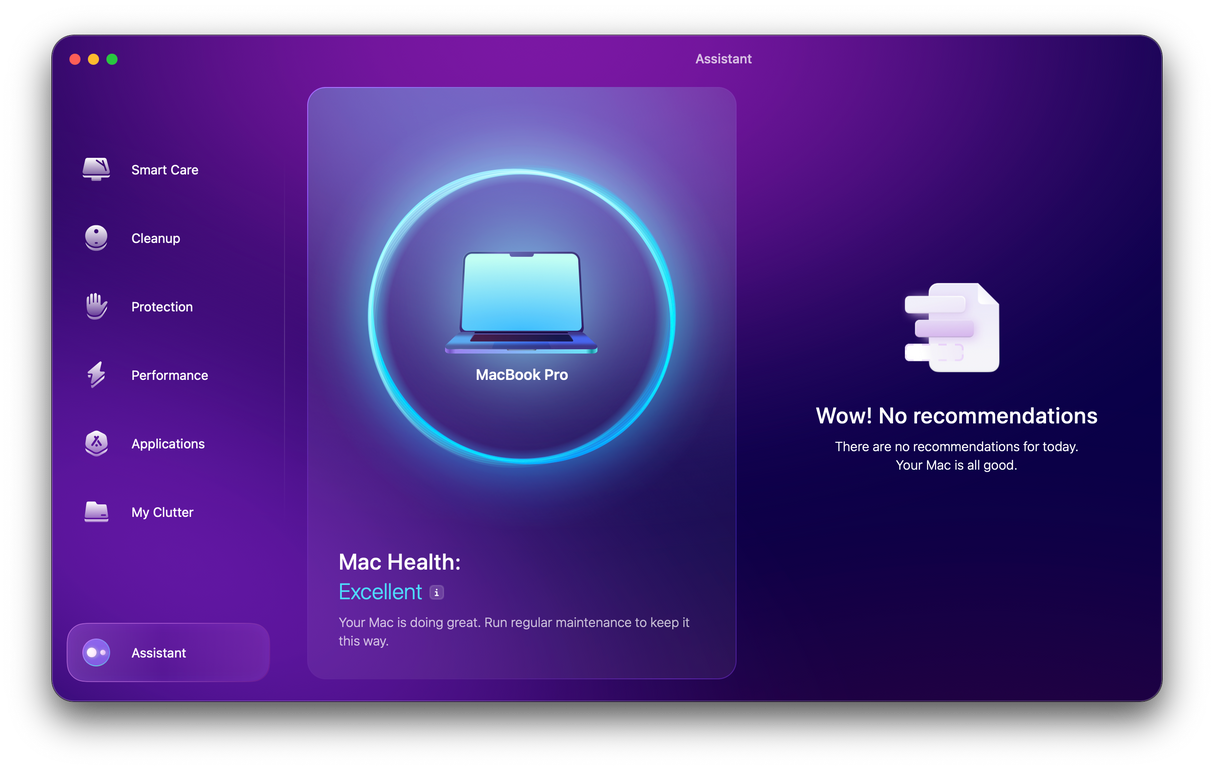The image size is (1214, 770).
Task: Open the My Clutter folder icon
Action: (x=96, y=512)
